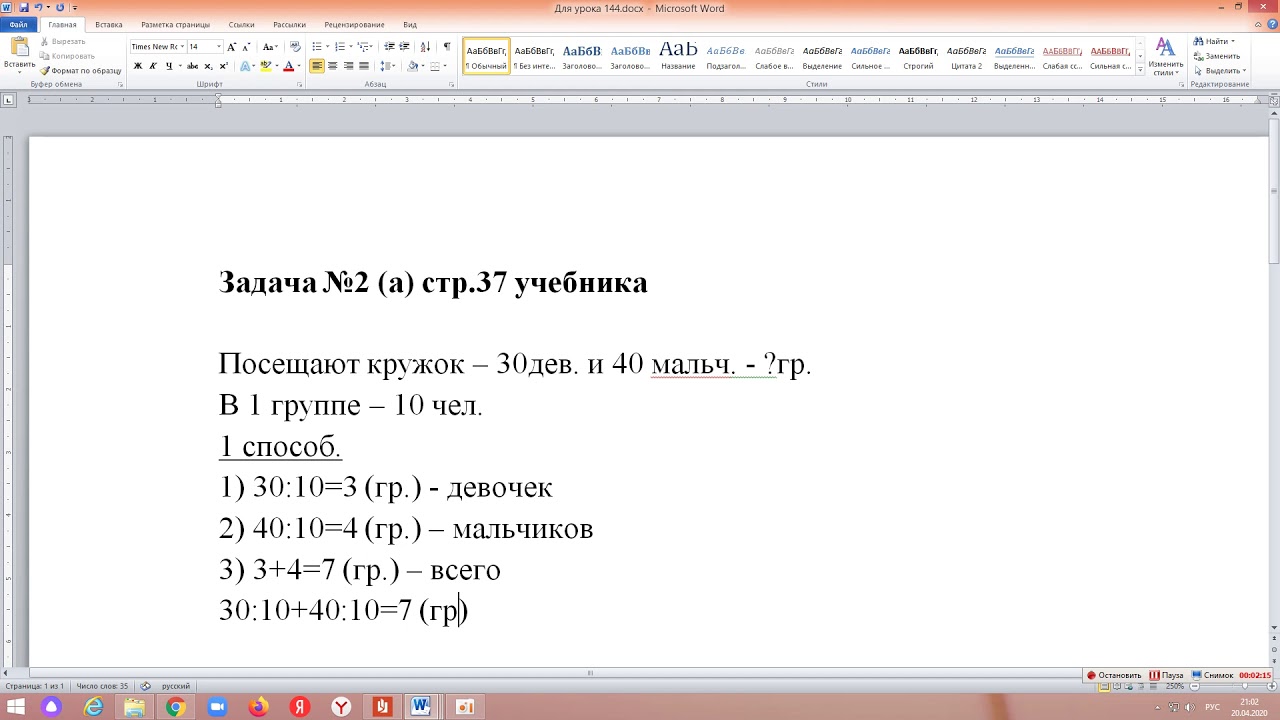Click the Text Effects glowing A icon
The width and height of the screenshot is (1280, 720).
pos(245,66)
